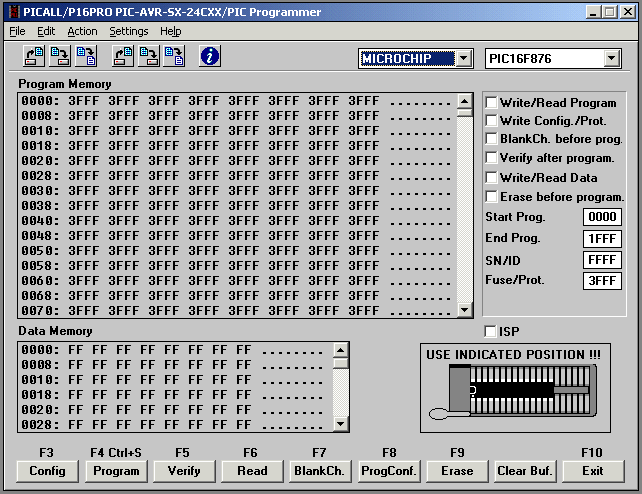Open the File menu

pos(17,31)
